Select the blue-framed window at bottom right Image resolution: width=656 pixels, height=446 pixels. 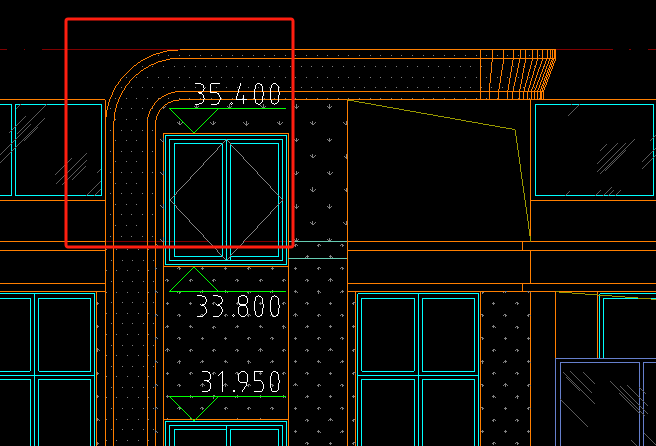(x=606, y=402)
